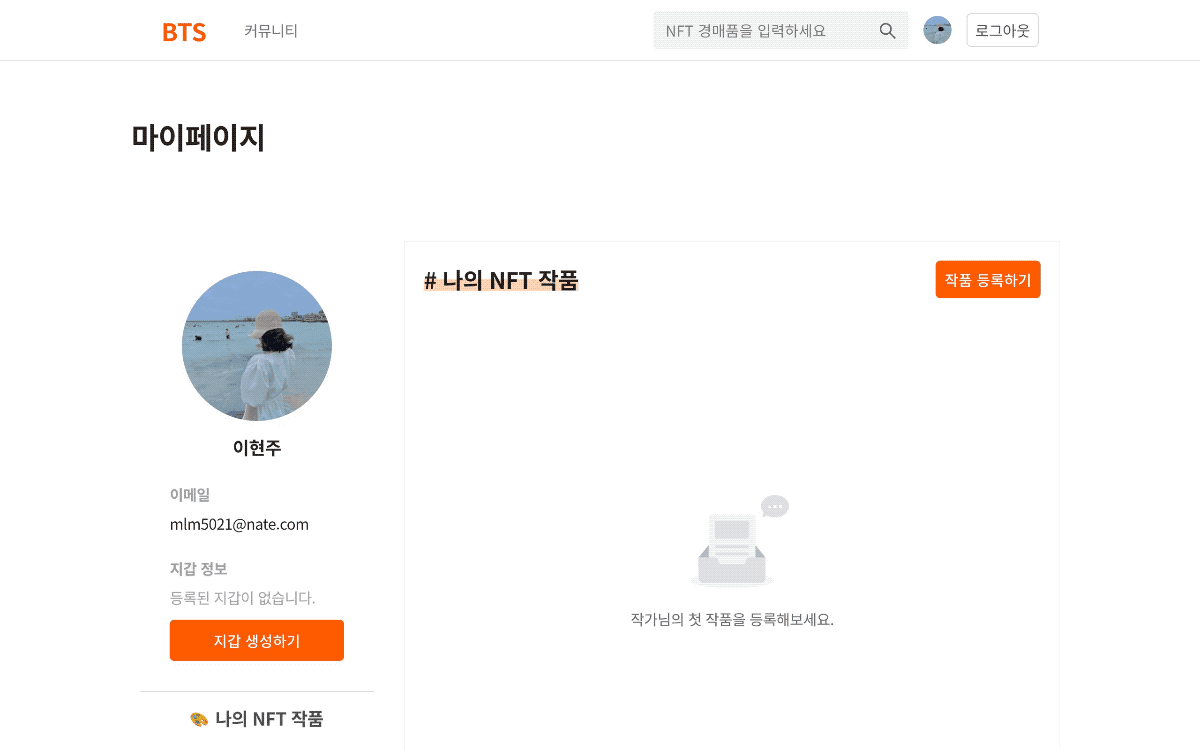Select 나의 NFT 작품 in sidebar menu
The image size is (1200, 750).
257,719
